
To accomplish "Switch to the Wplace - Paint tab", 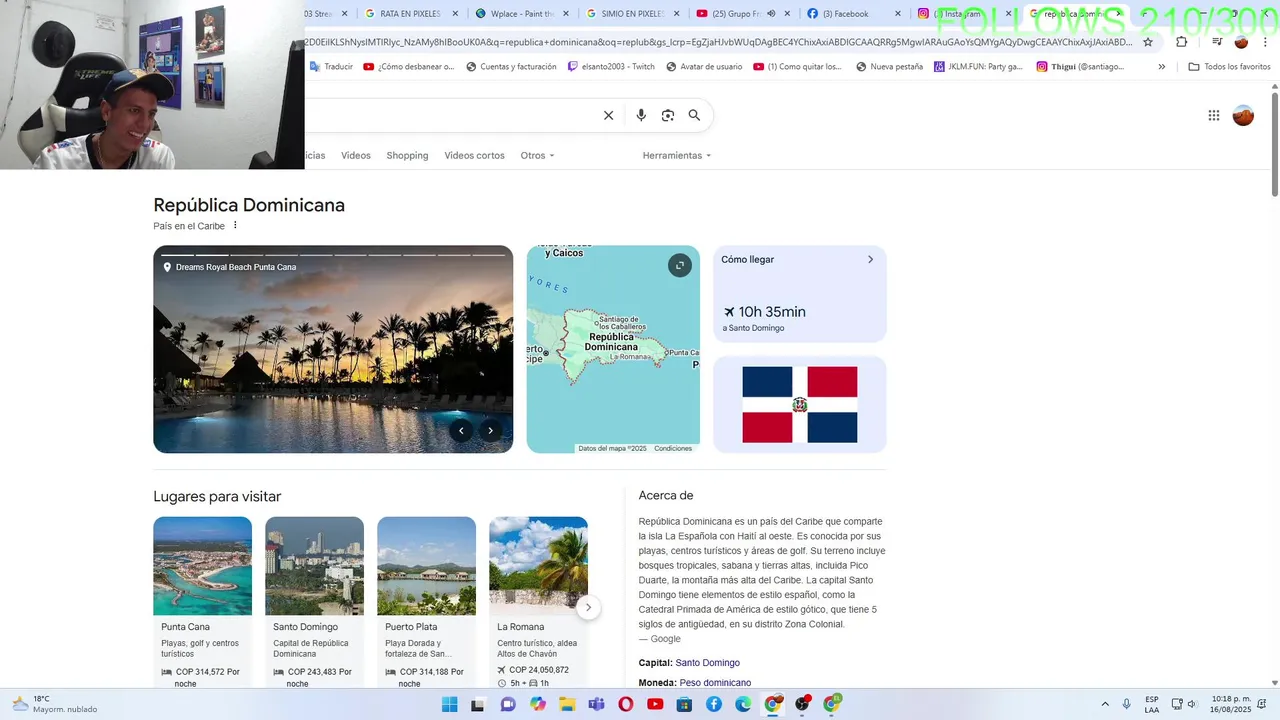I will pyautogui.click(x=522, y=14).
